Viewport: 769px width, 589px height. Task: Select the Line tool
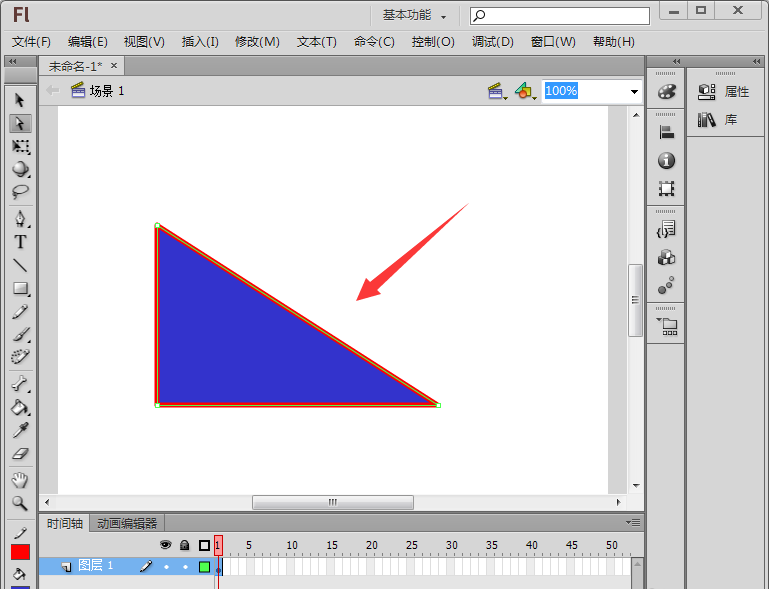20,265
